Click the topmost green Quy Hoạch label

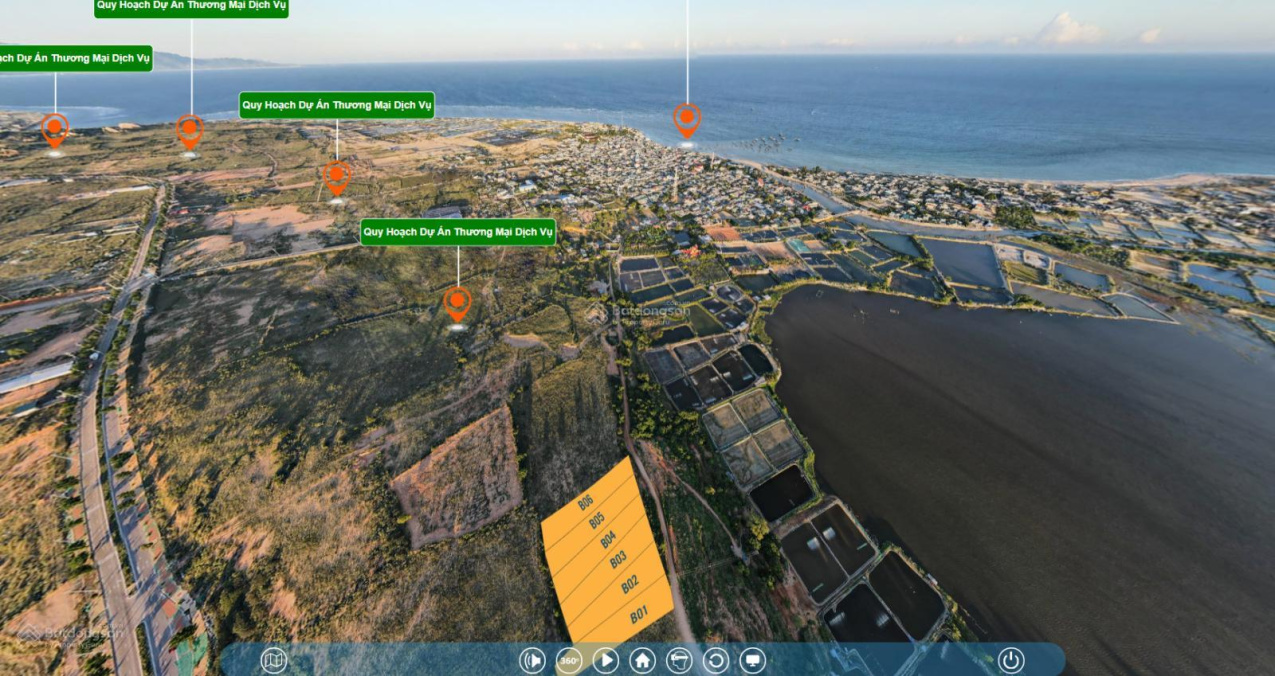(x=191, y=7)
